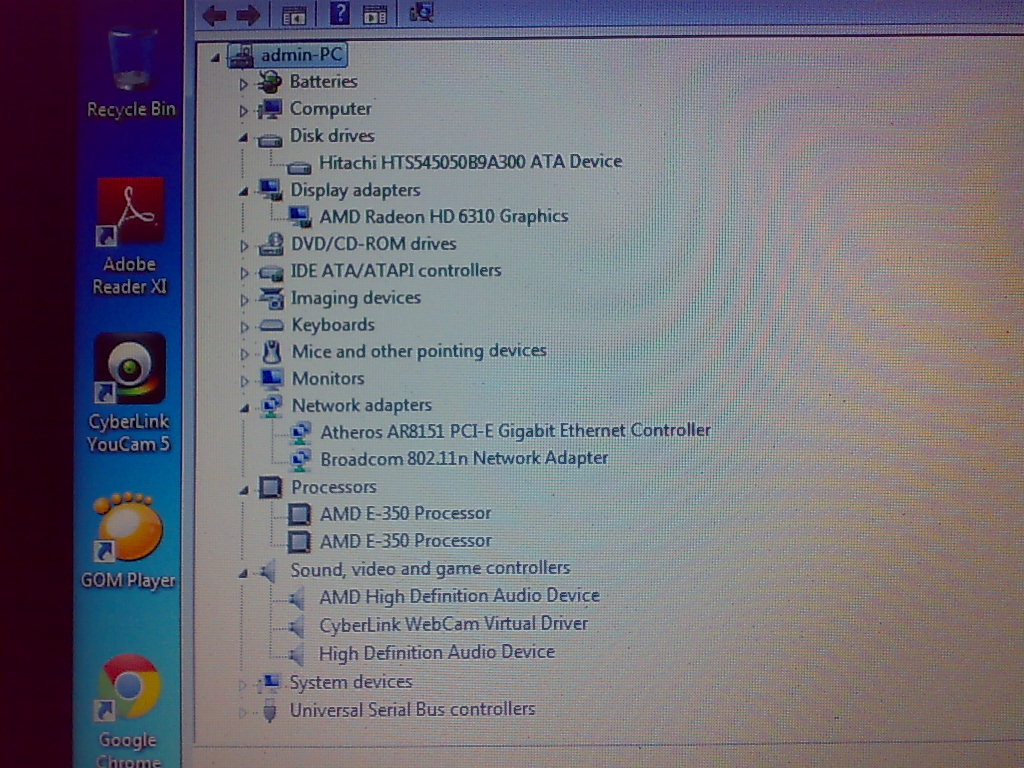
Task: Collapse Processors category
Action: [x=243, y=490]
